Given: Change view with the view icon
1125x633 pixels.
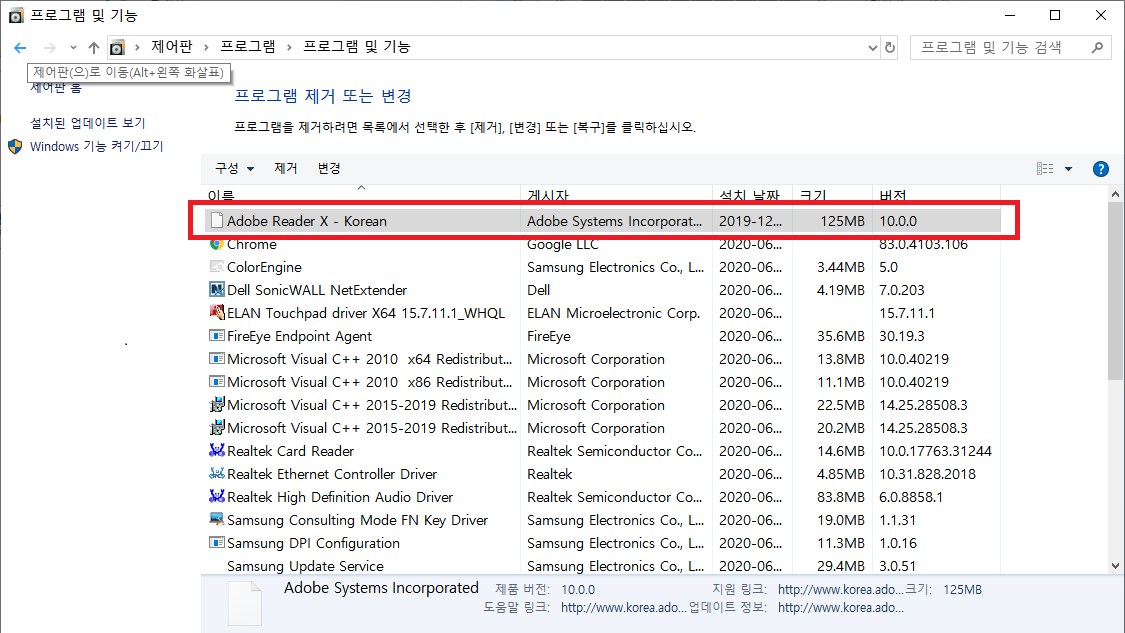Looking at the screenshot, I should pyautogui.click(x=1045, y=169).
